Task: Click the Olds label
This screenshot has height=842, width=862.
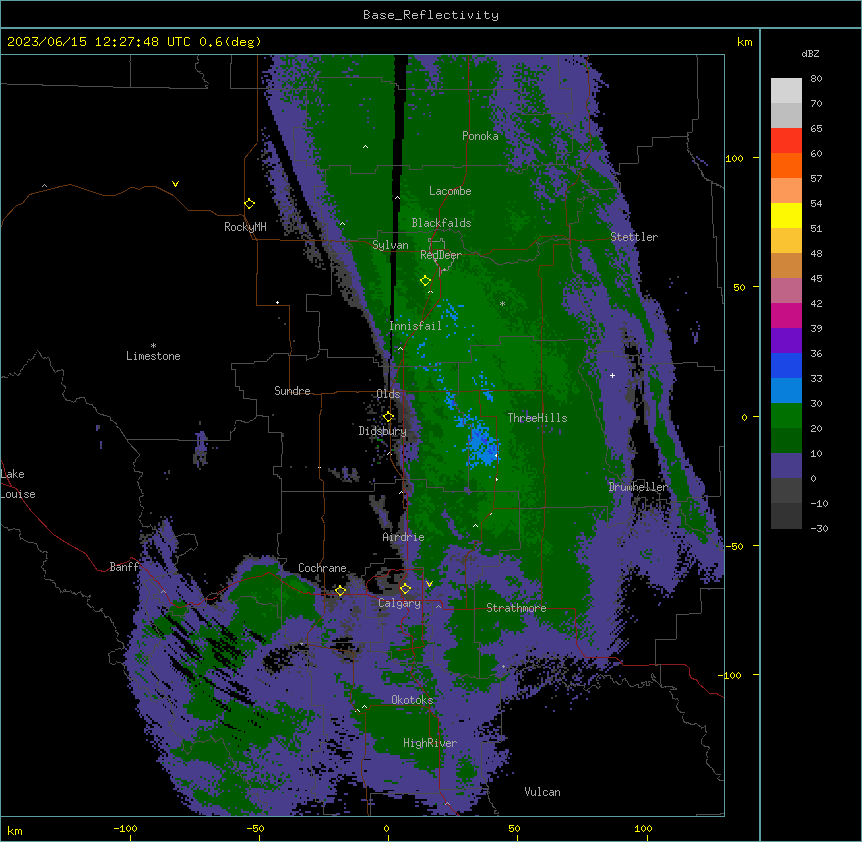Action: [388, 394]
